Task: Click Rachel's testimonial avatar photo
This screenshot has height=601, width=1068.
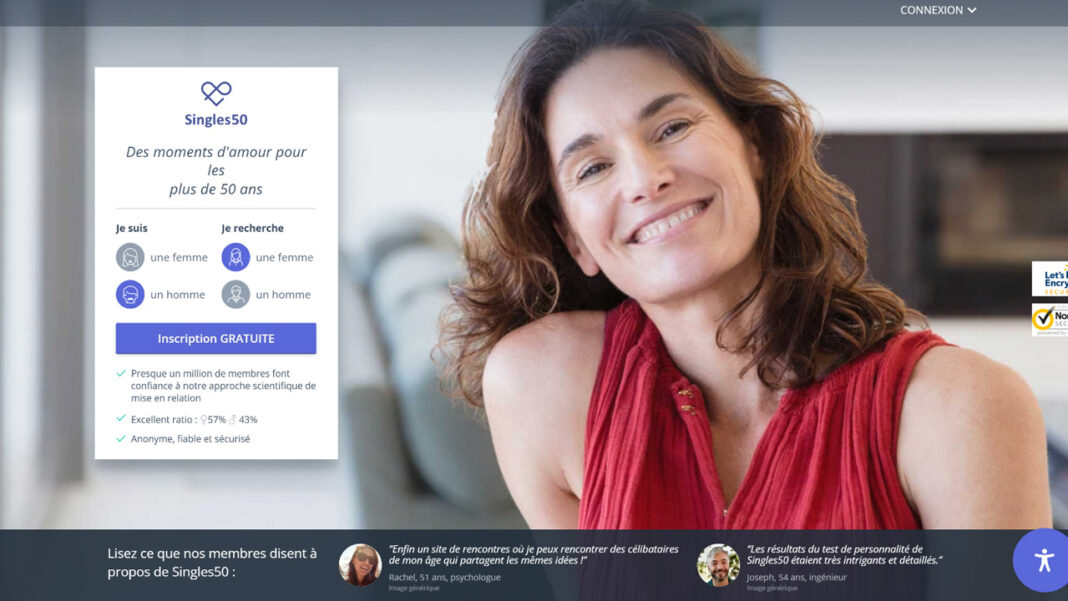Action: [x=360, y=565]
